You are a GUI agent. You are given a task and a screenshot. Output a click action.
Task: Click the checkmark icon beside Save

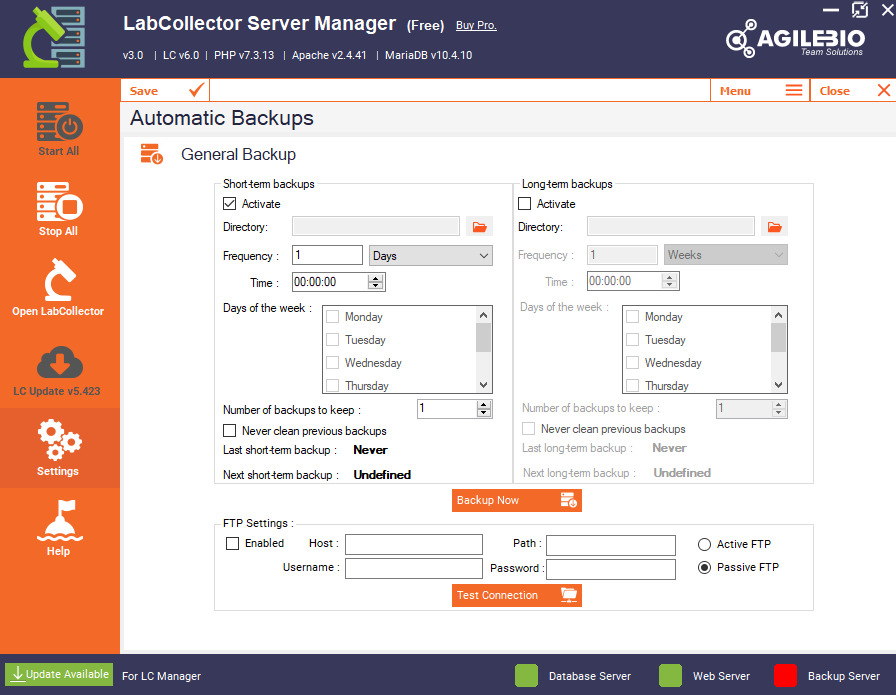pos(197,90)
